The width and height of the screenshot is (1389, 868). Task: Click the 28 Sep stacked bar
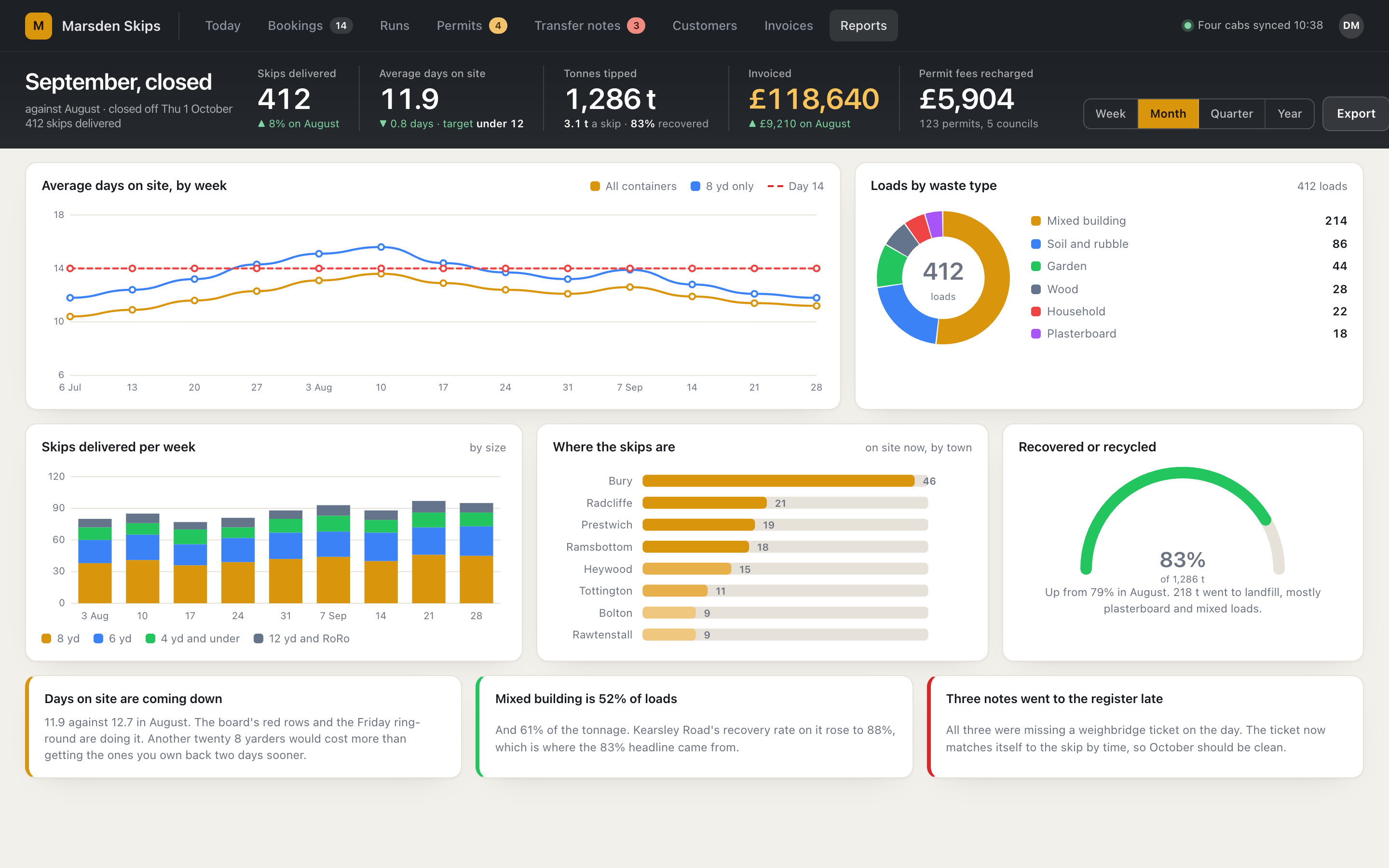tap(477, 553)
